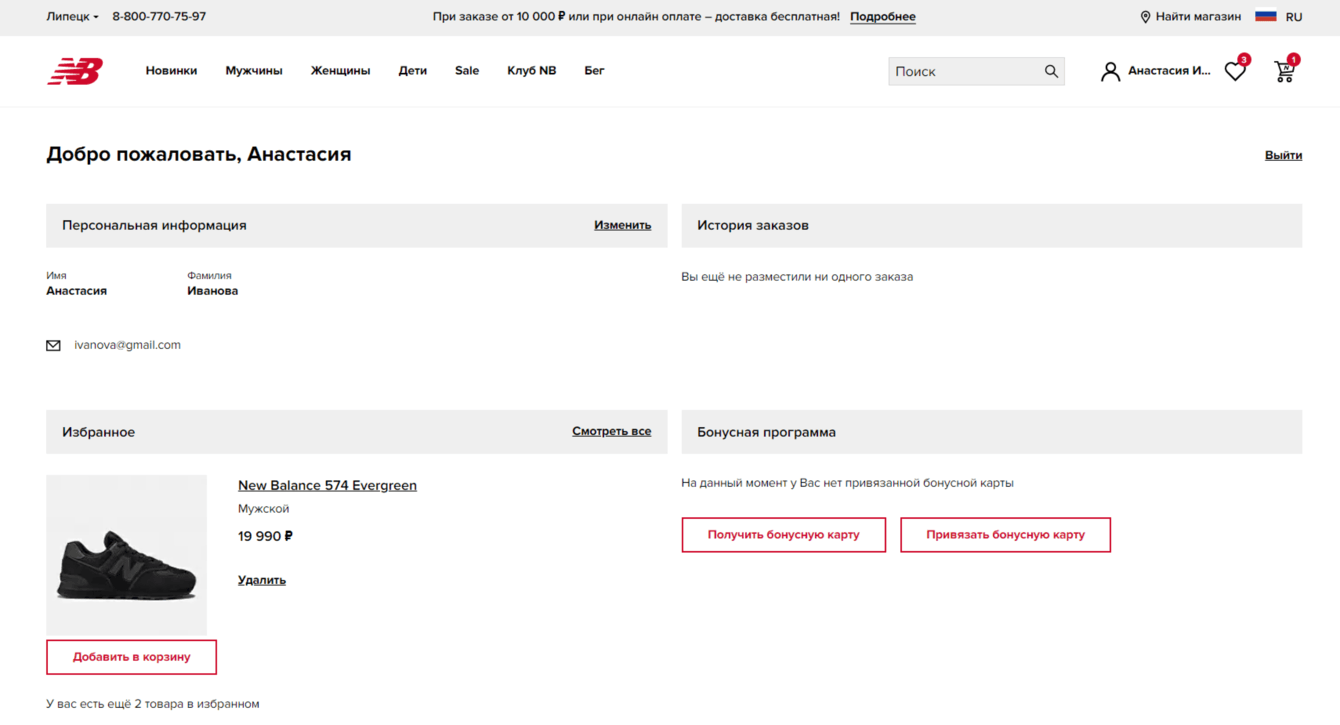
Task: Click the Выйти logout link
Action: pyautogui.click(x=1283, y=155)
